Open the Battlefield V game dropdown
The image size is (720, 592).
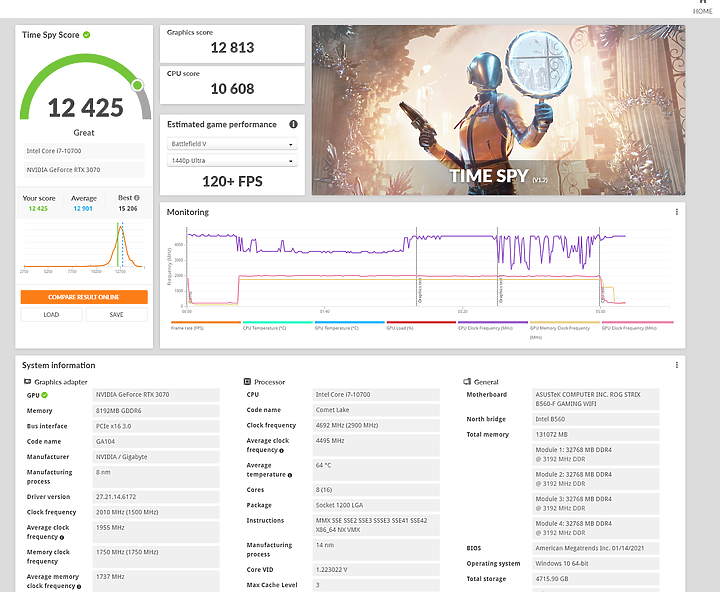[x=232, y=144]
